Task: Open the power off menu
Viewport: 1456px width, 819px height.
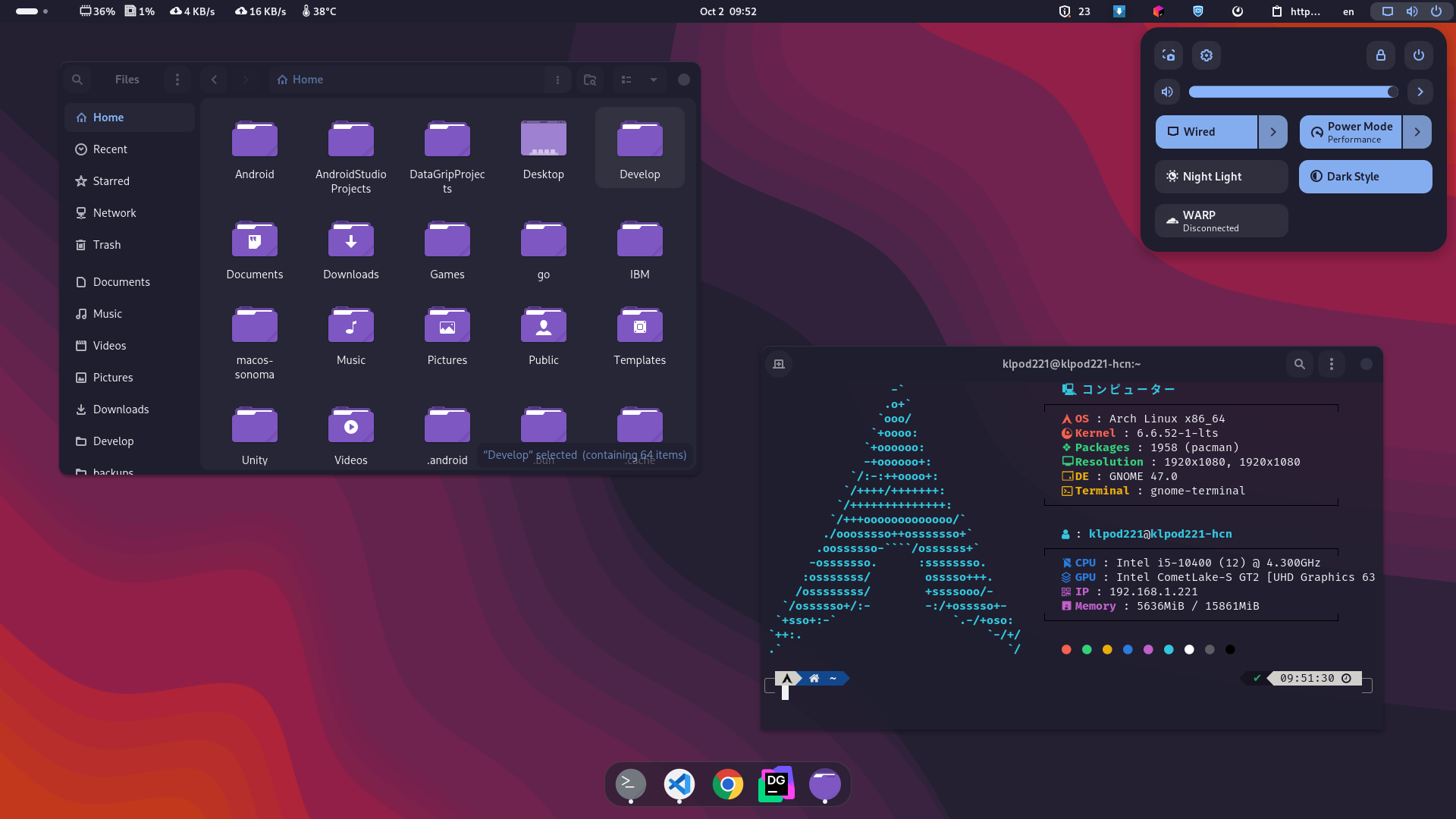Action: coord(1419,55)
